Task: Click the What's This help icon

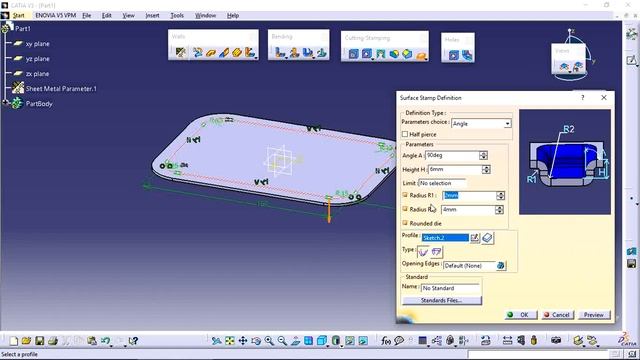Action: (133, 340)
